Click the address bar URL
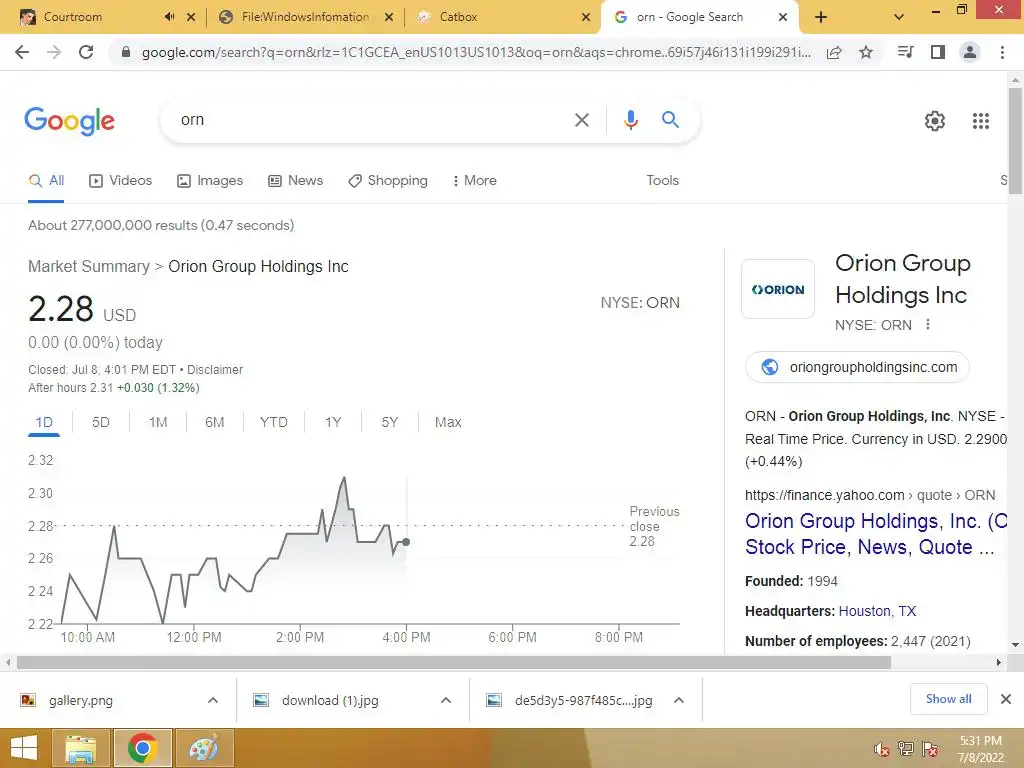1024x768 pixels. coord(475,52)
